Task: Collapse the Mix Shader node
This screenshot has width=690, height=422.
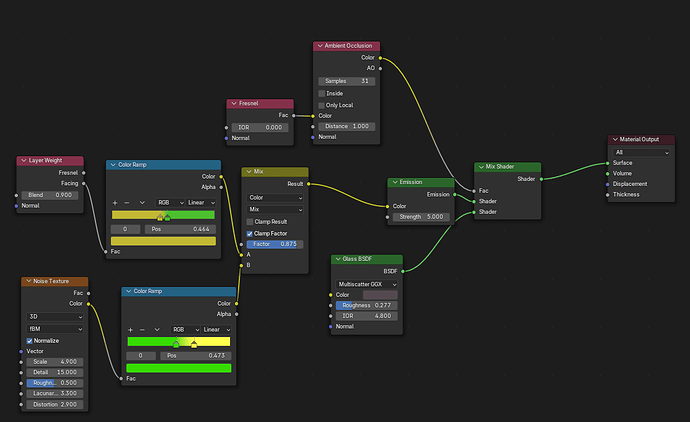Action: [x=481, y=167]
